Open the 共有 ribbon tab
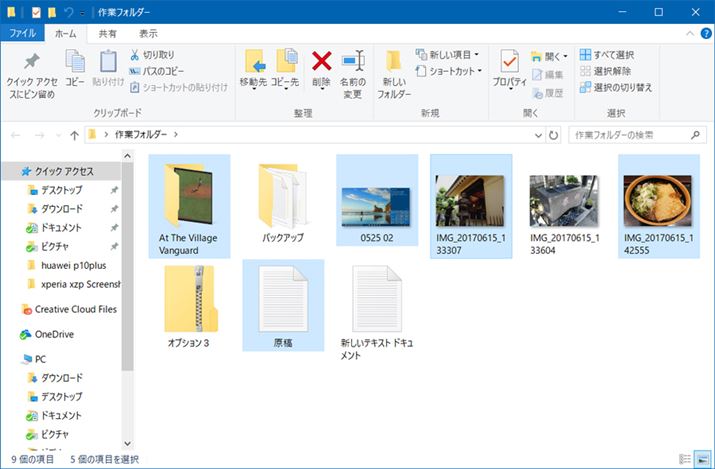The image size is (715, 469). (106, 33)
